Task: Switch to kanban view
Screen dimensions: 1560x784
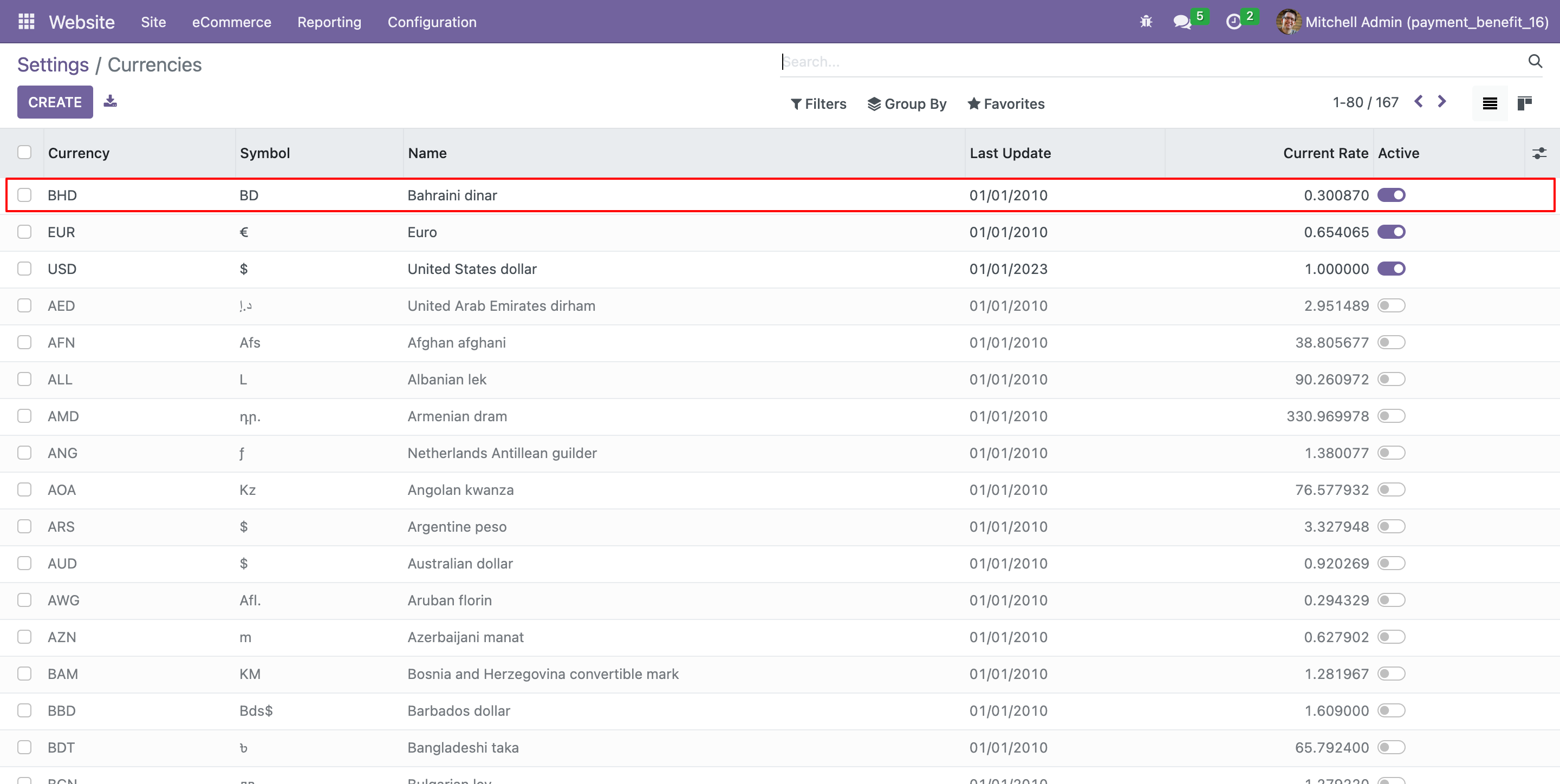Action: click(1524, 103)
